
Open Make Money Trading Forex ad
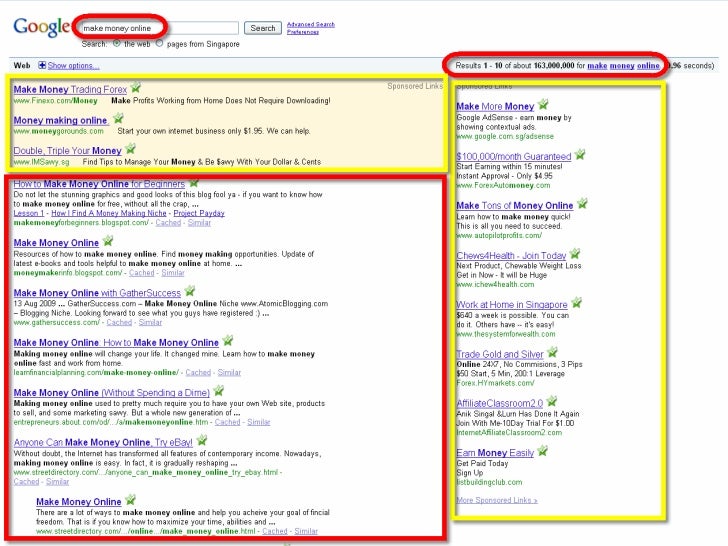pyautogui.click(x=70, y=90)
